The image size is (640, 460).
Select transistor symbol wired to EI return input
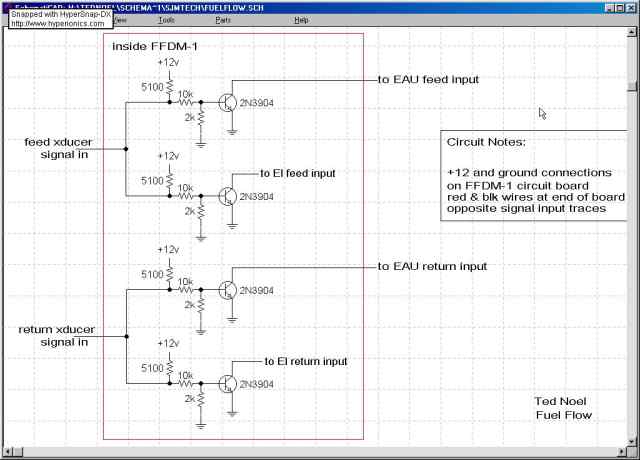(x=227, y=383)
